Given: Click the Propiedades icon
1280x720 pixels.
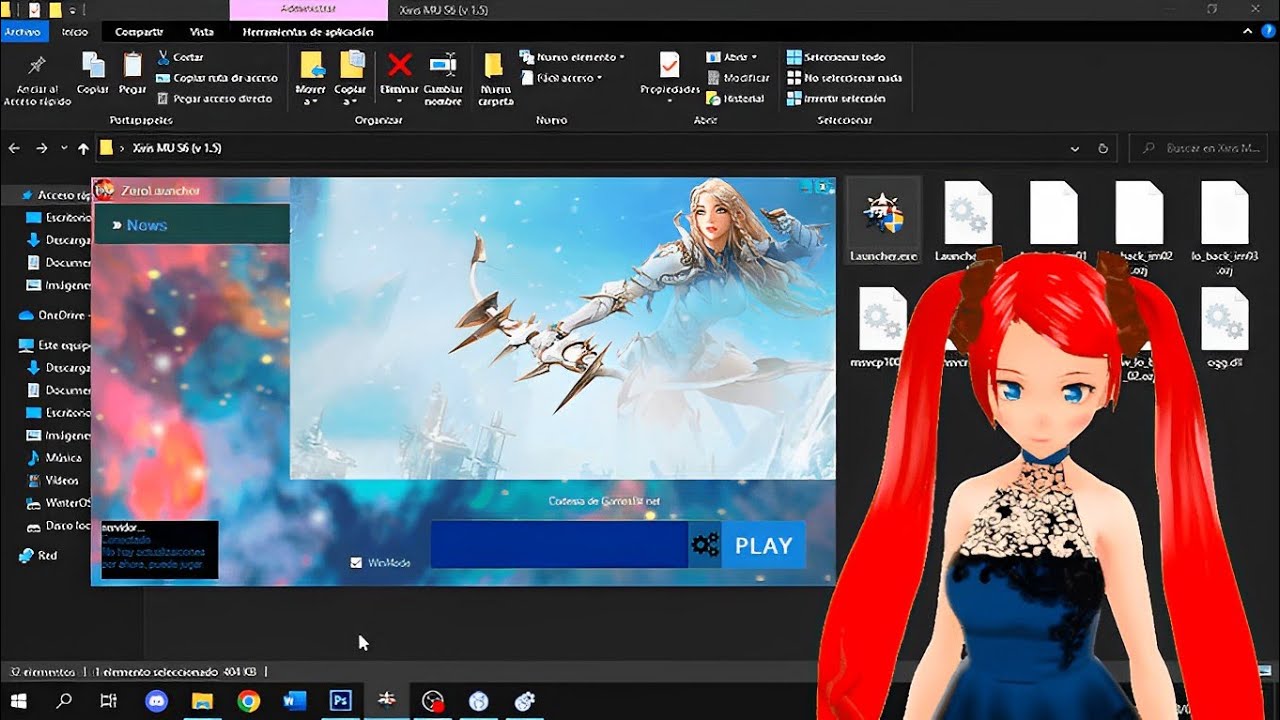Looking at the screenshot, I should pyautogui.click(x=669, y=66).
